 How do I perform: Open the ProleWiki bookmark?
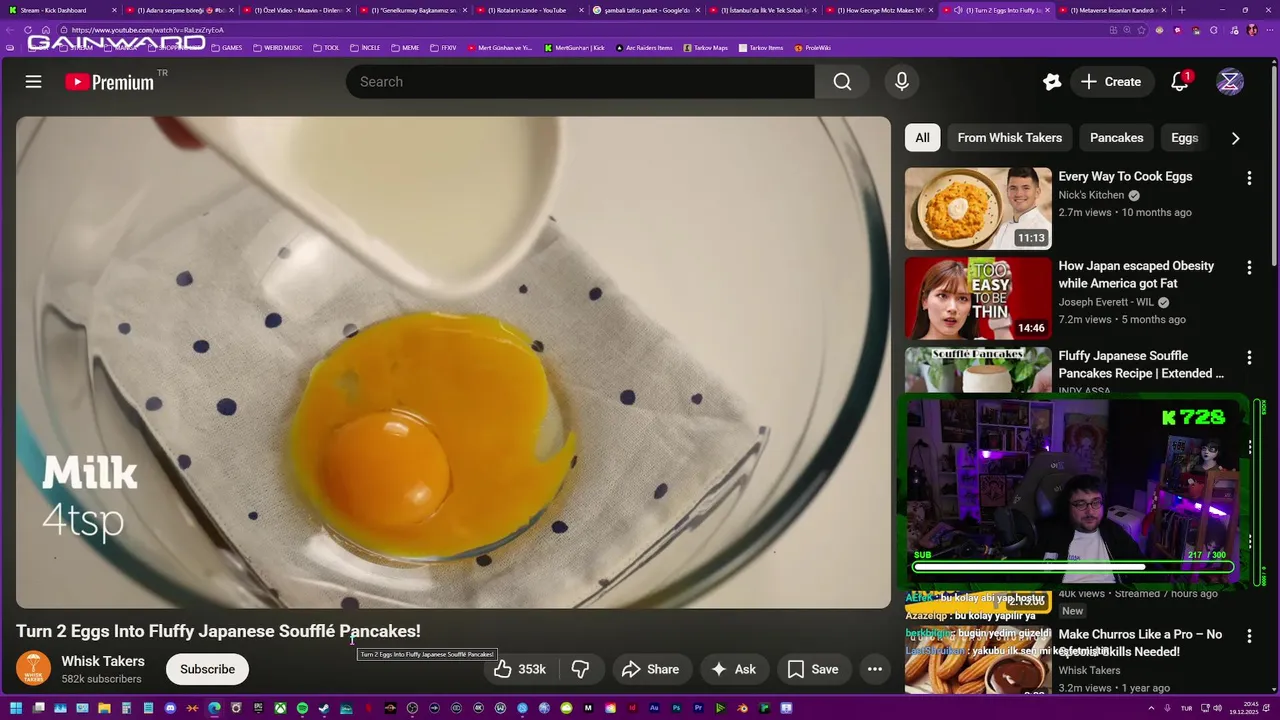[x=812, y=48]
